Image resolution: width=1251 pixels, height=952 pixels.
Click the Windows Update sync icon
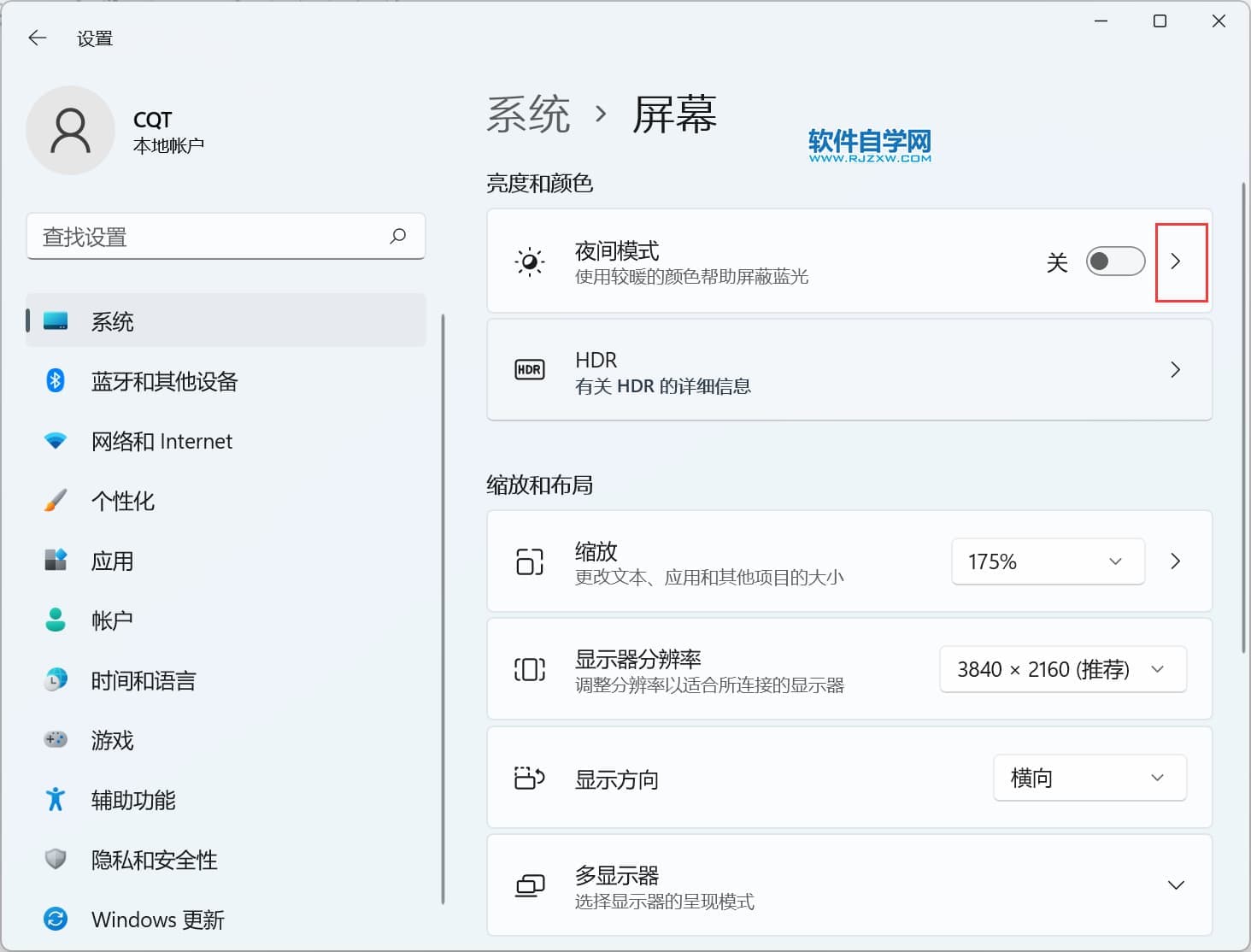pyautogui.click(x=56, y=920)
